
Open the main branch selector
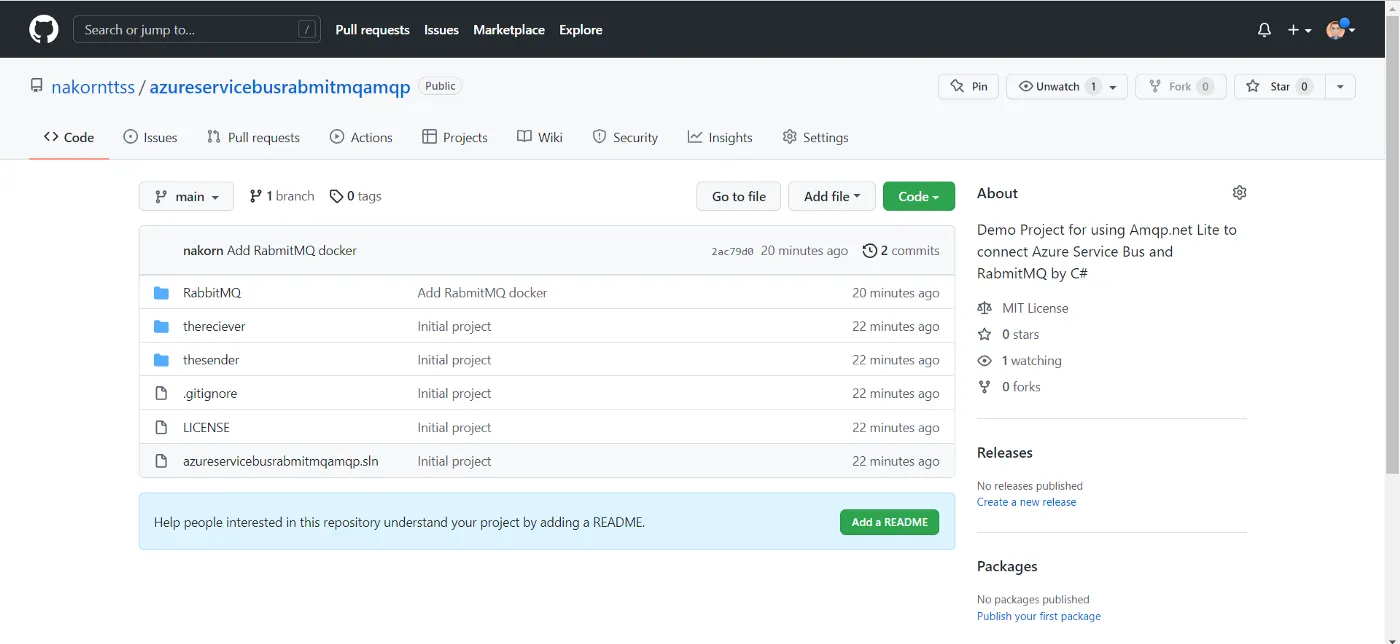click(187, 196)
